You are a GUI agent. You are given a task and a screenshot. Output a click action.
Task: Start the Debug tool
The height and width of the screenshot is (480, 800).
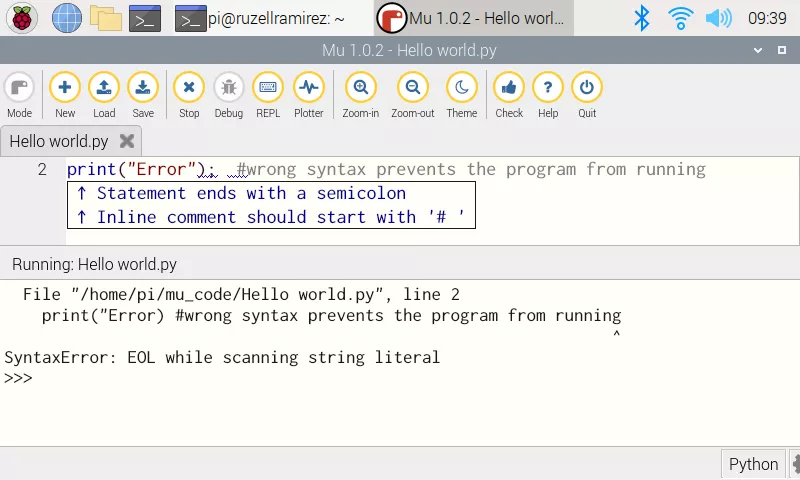(x=228, y=95)
